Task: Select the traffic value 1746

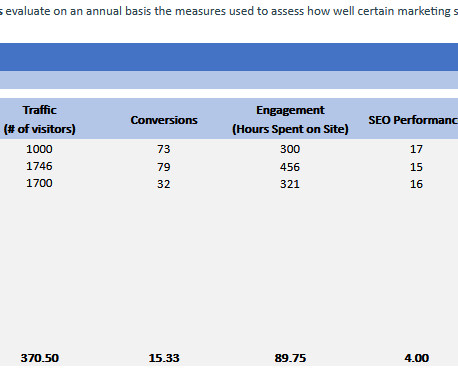Action: 39,166
